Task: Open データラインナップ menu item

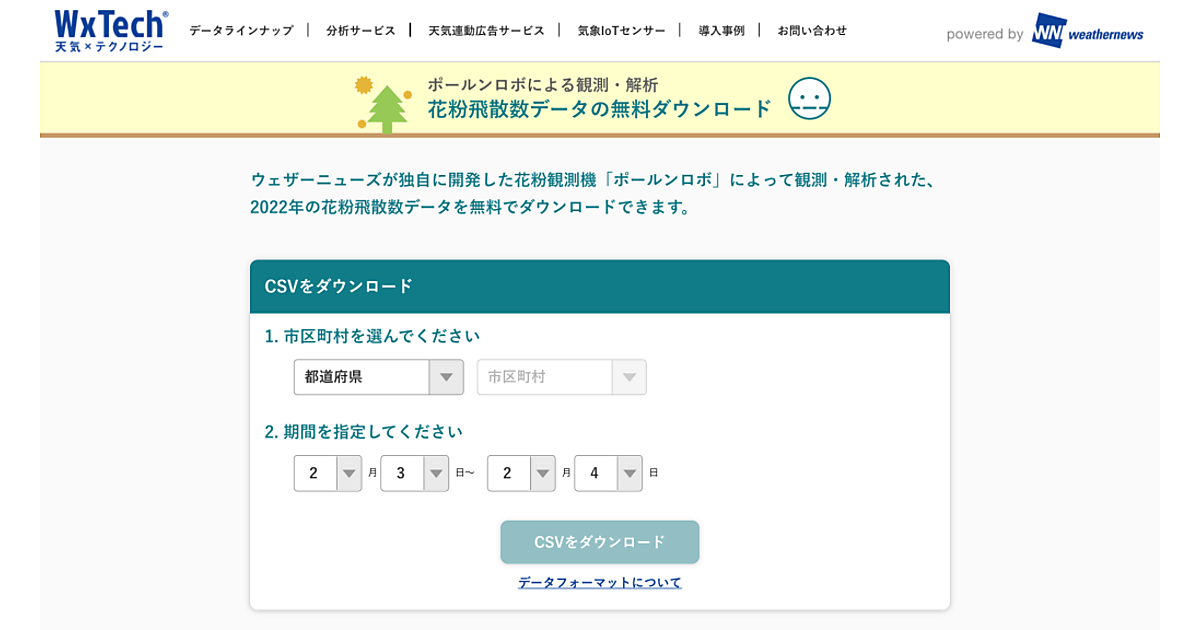Action: (x=241, y=31)
